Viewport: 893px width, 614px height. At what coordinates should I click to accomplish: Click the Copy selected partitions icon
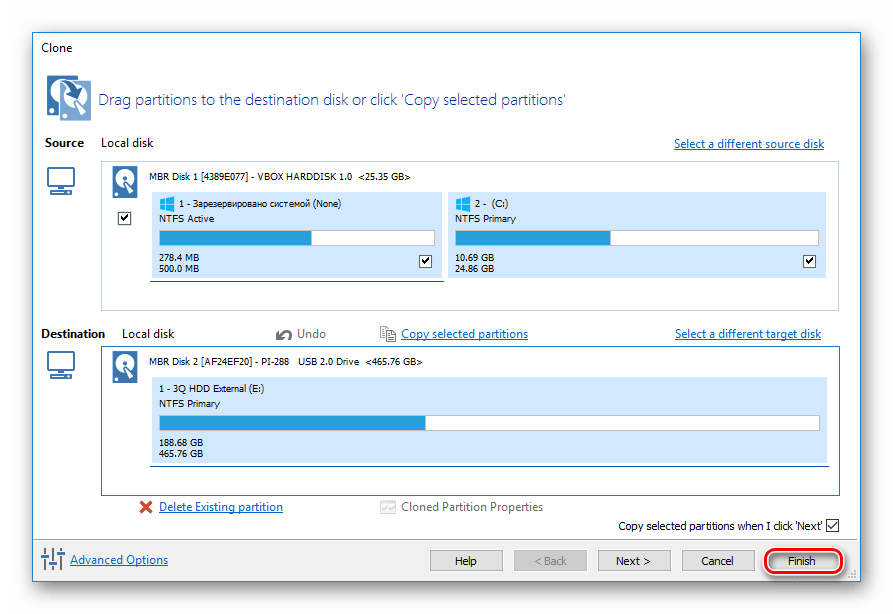click(388, 334)
